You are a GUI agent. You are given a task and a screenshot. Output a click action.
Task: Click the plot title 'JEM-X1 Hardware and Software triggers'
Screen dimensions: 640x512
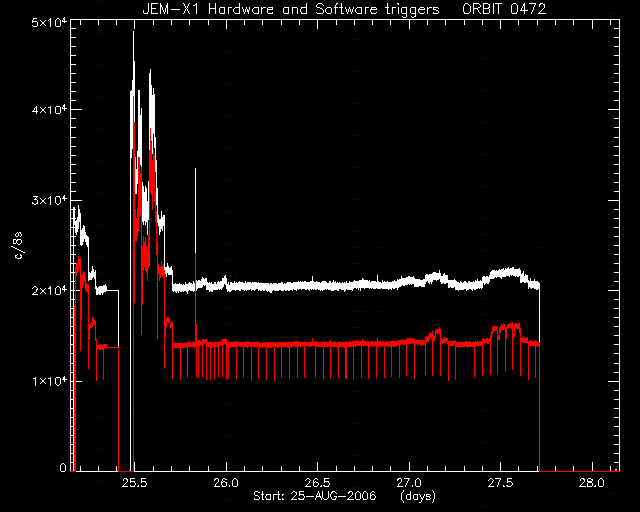pyautogui.click(x=291, y=9)
